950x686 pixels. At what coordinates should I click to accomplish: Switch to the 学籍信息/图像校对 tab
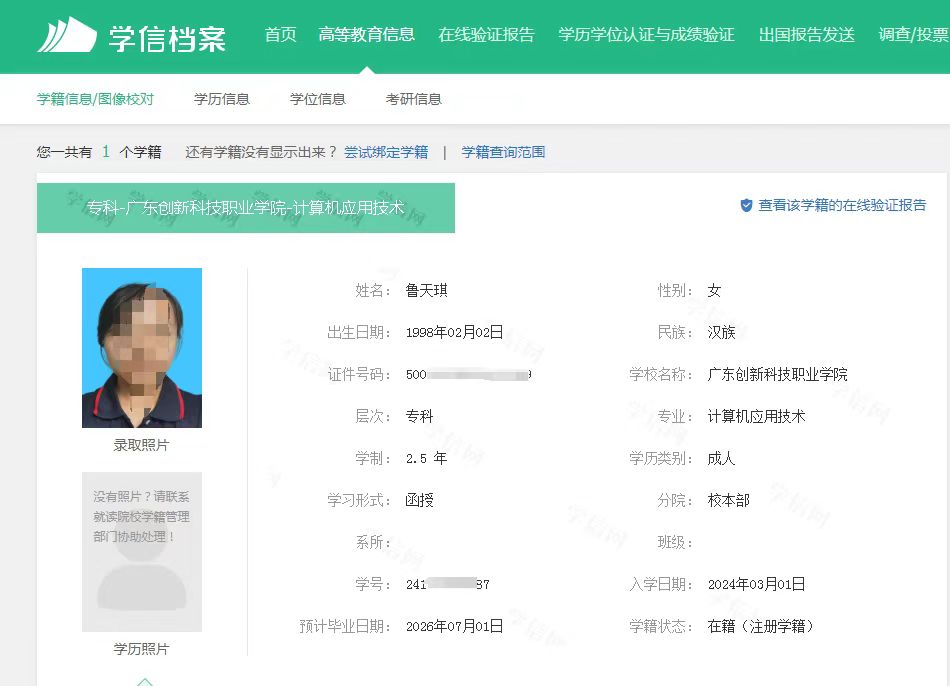[x=95, y=99]
